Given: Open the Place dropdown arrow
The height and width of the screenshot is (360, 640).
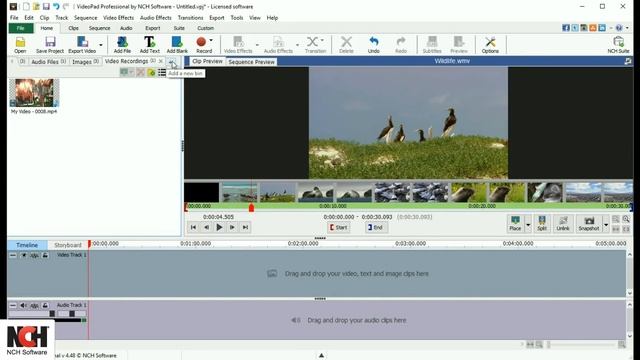Looking at the screenshot, I should (528, 224).
